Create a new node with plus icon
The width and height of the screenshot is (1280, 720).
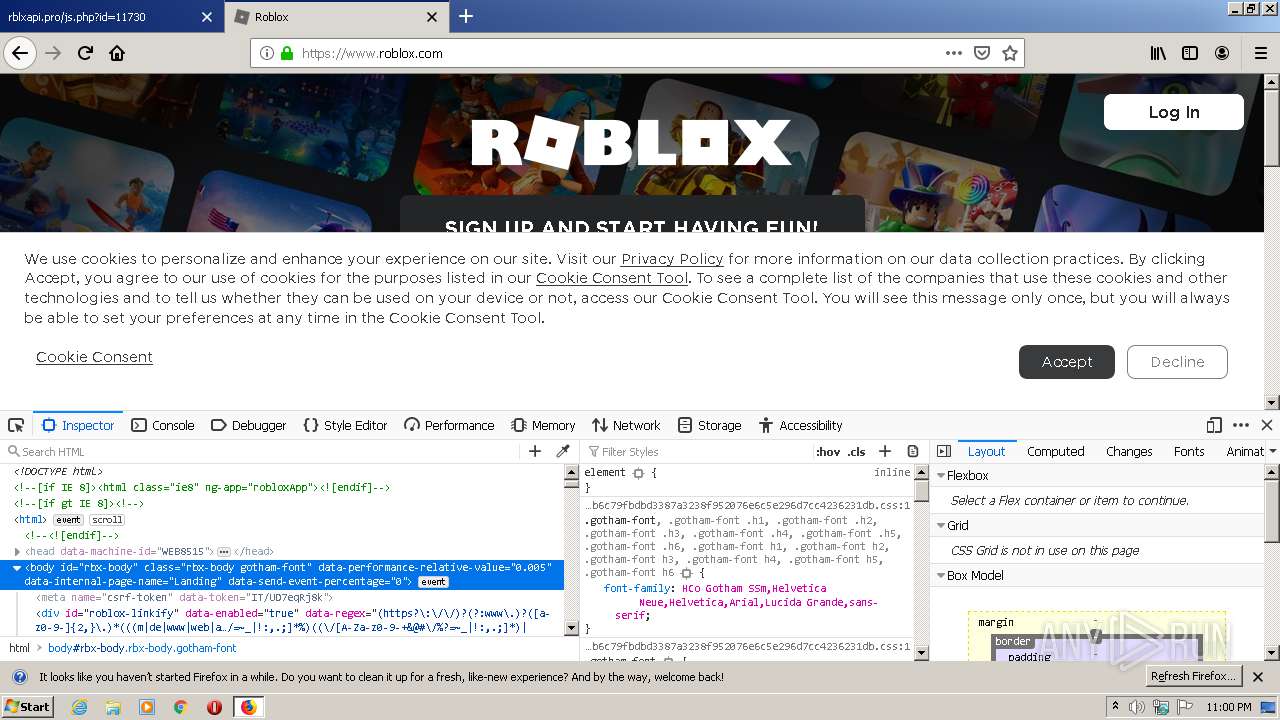pyautogui.click(x=535, y=451)
